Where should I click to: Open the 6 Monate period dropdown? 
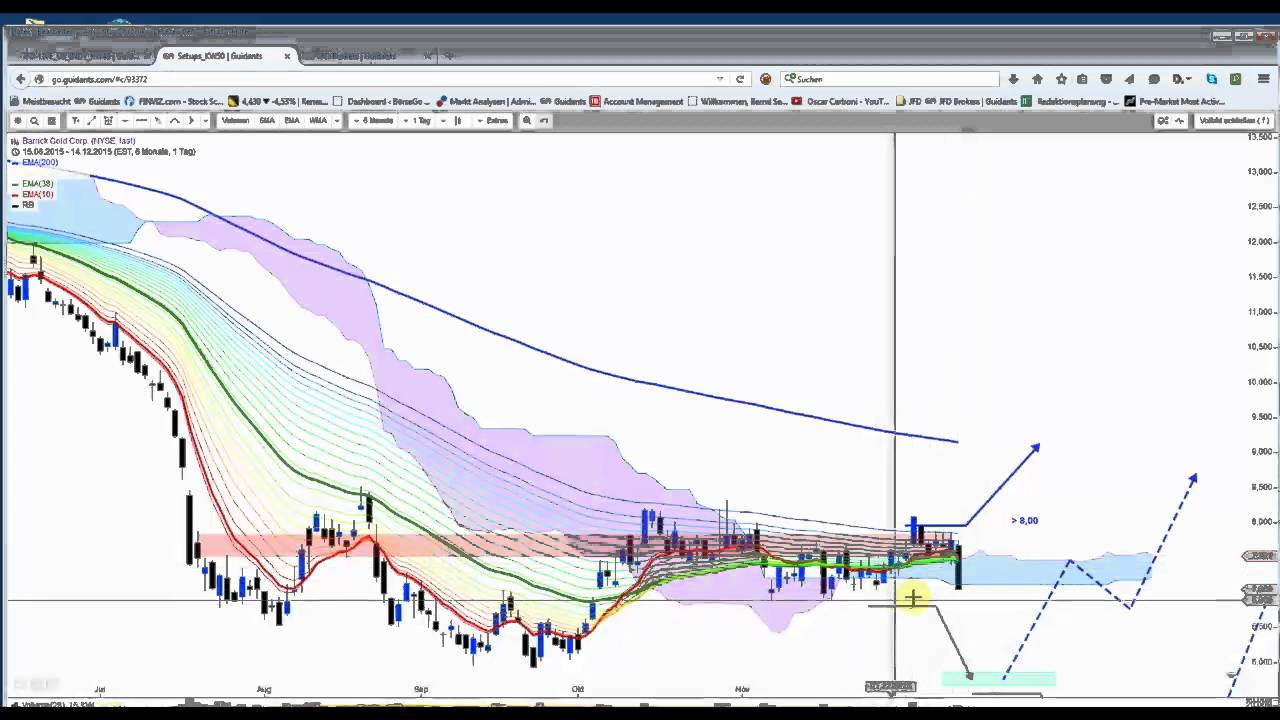[374, 120]
